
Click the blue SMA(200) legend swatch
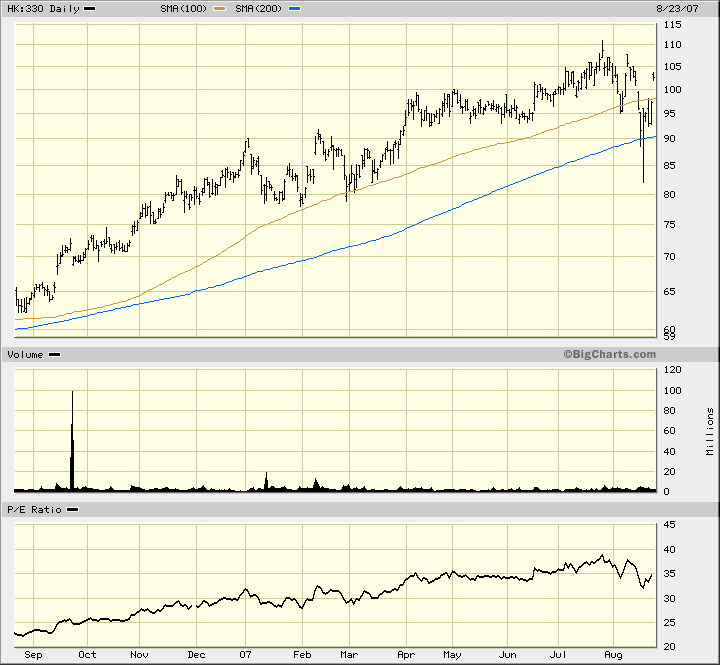[x=294, y=9]
